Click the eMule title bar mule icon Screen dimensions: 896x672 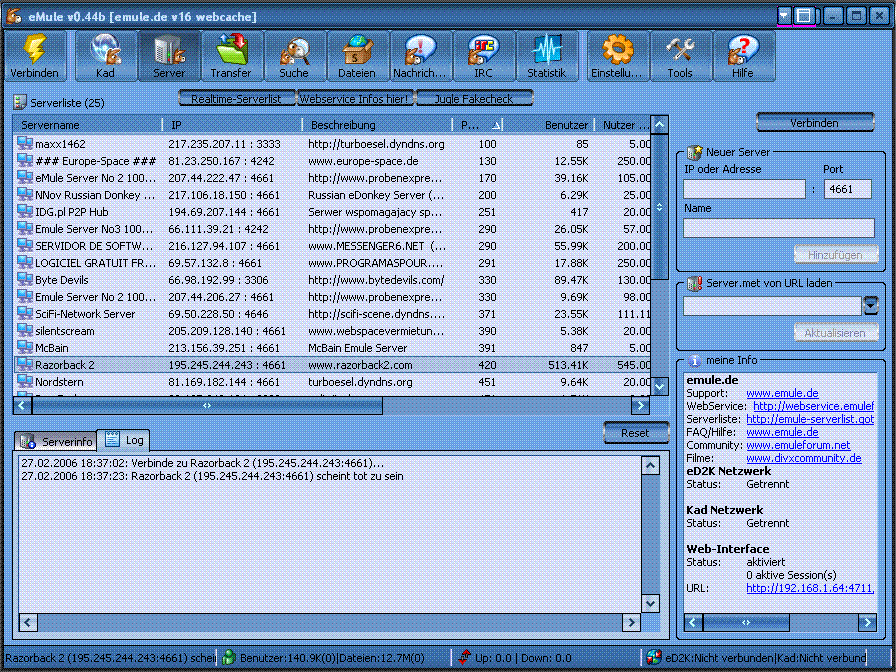14,16
